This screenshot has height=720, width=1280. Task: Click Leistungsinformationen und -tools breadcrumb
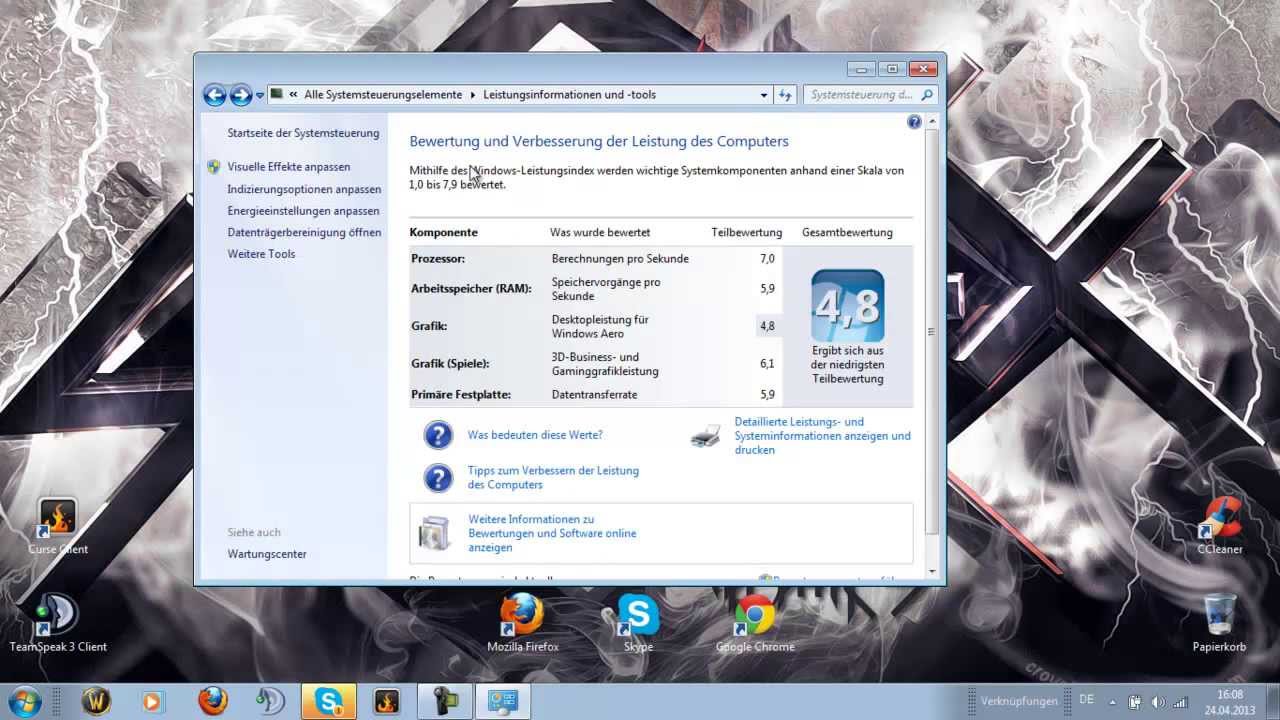tap(569, 95)
